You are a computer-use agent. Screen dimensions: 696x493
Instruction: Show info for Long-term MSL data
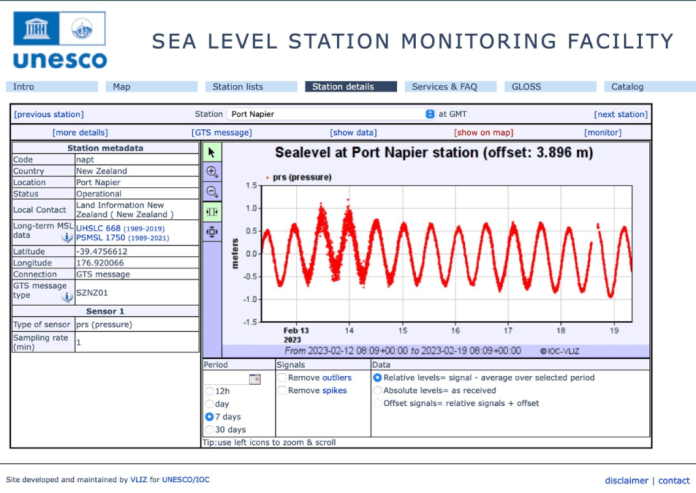(67, 237)
